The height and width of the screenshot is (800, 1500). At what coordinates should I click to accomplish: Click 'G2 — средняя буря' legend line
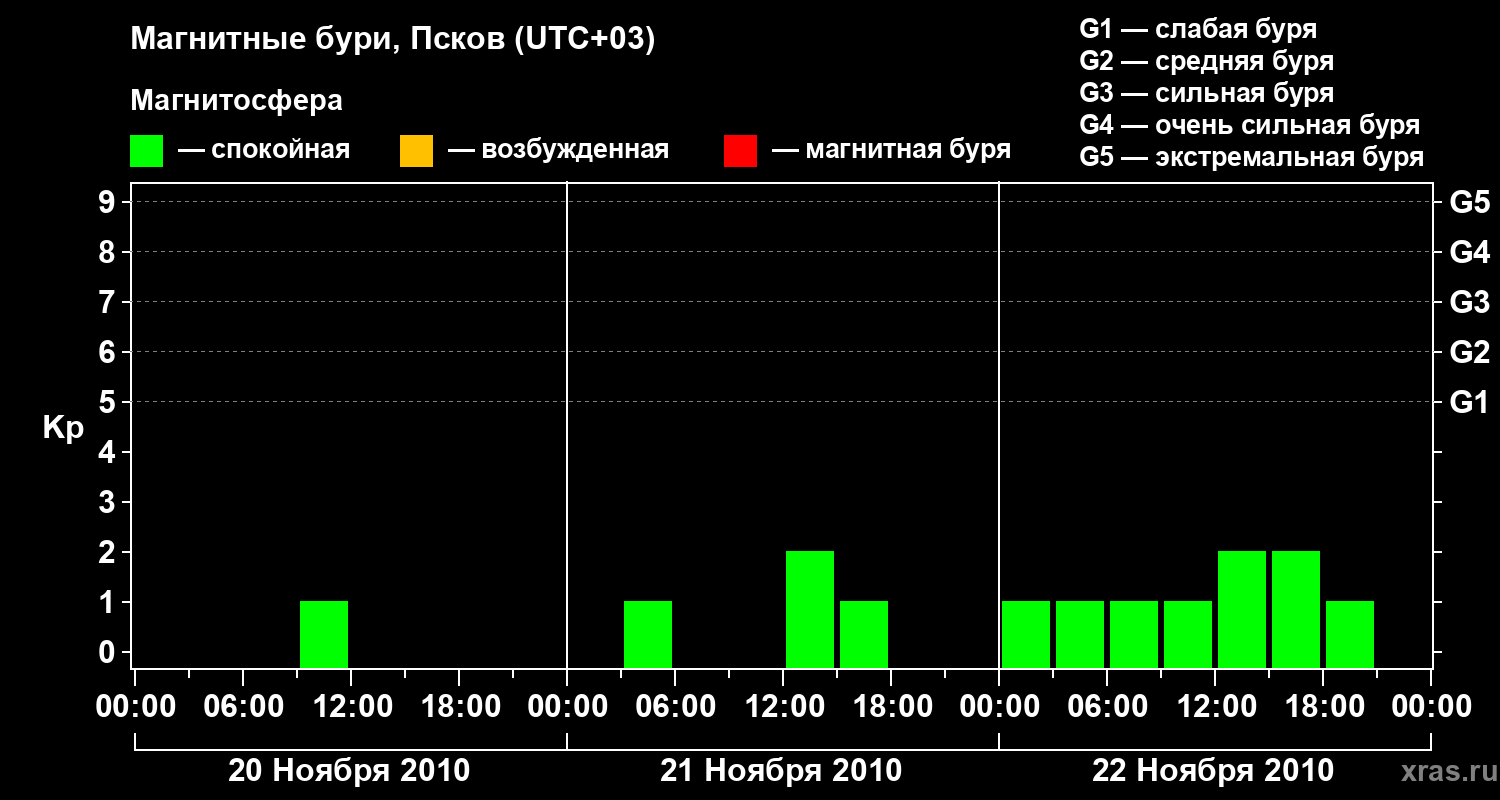[x=1207, y=61]
